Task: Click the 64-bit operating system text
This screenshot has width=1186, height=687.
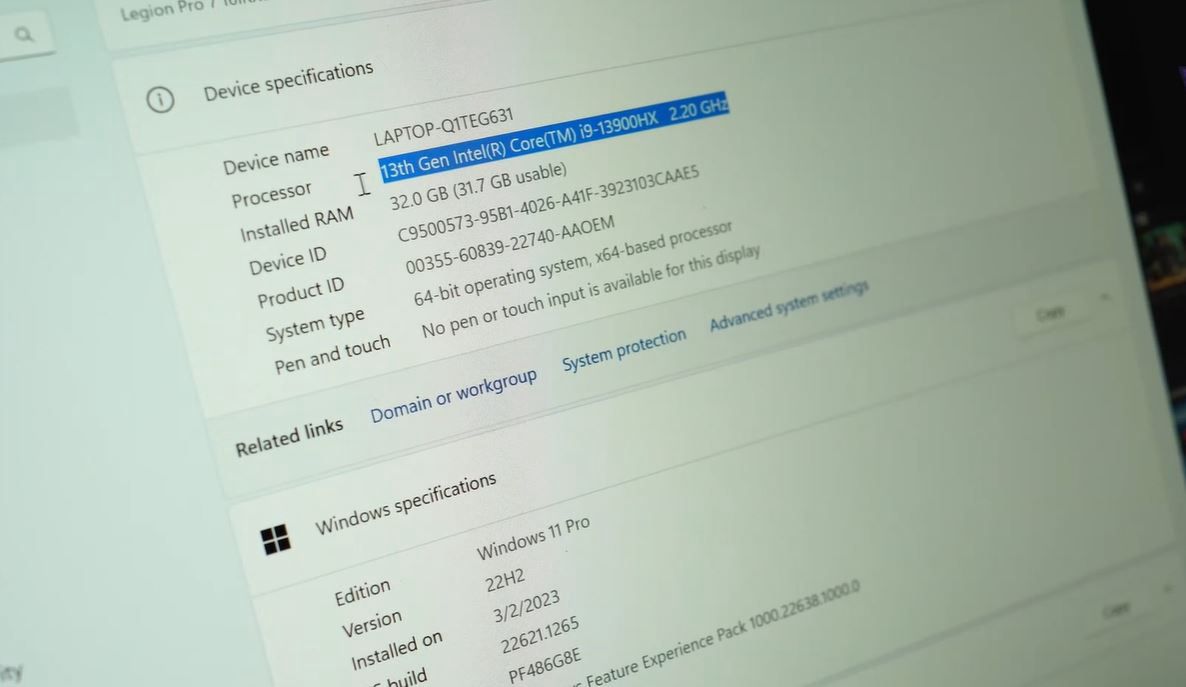Action: [573, 263]
